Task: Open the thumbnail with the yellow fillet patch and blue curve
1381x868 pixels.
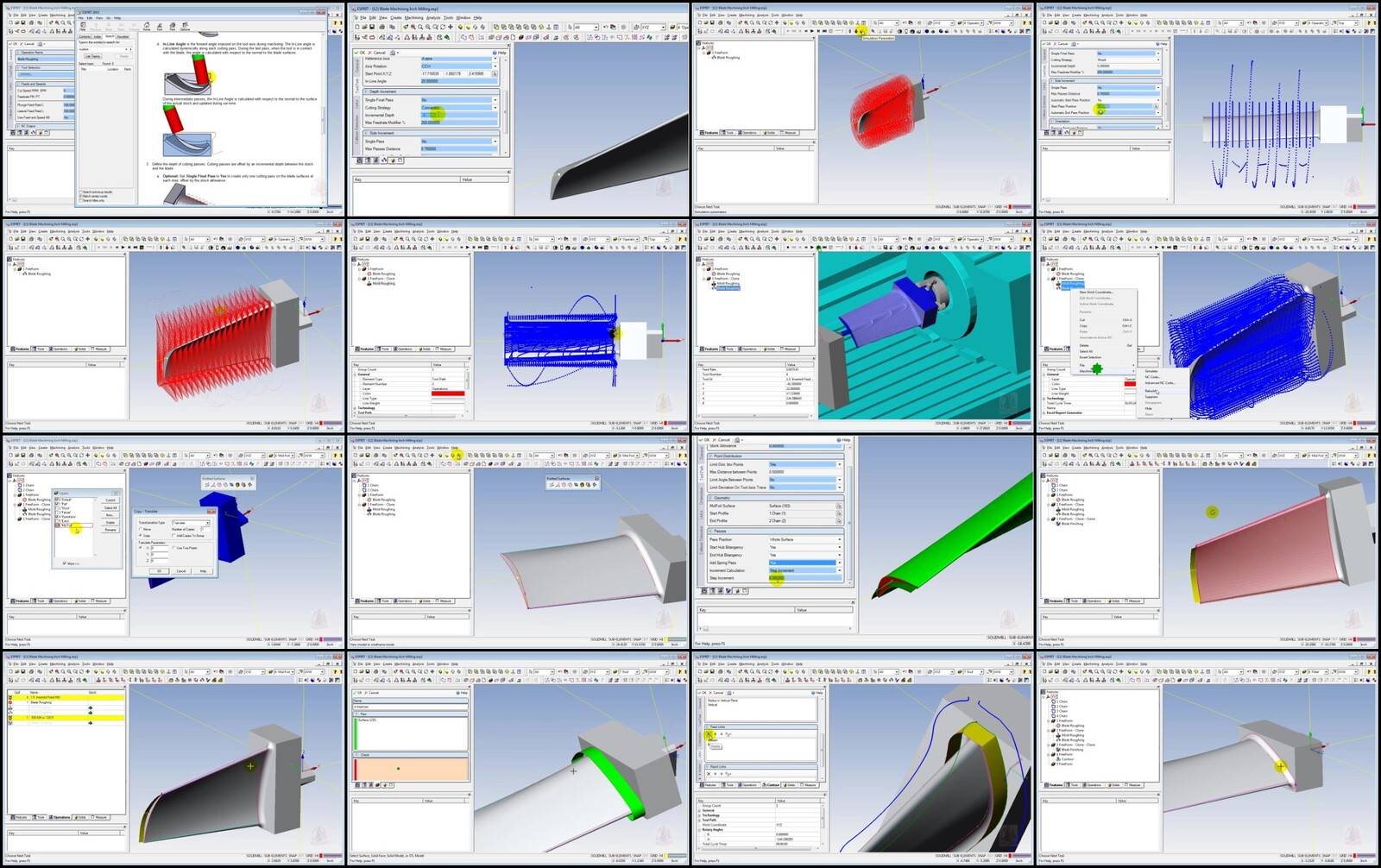Action: tap(862, 759)
